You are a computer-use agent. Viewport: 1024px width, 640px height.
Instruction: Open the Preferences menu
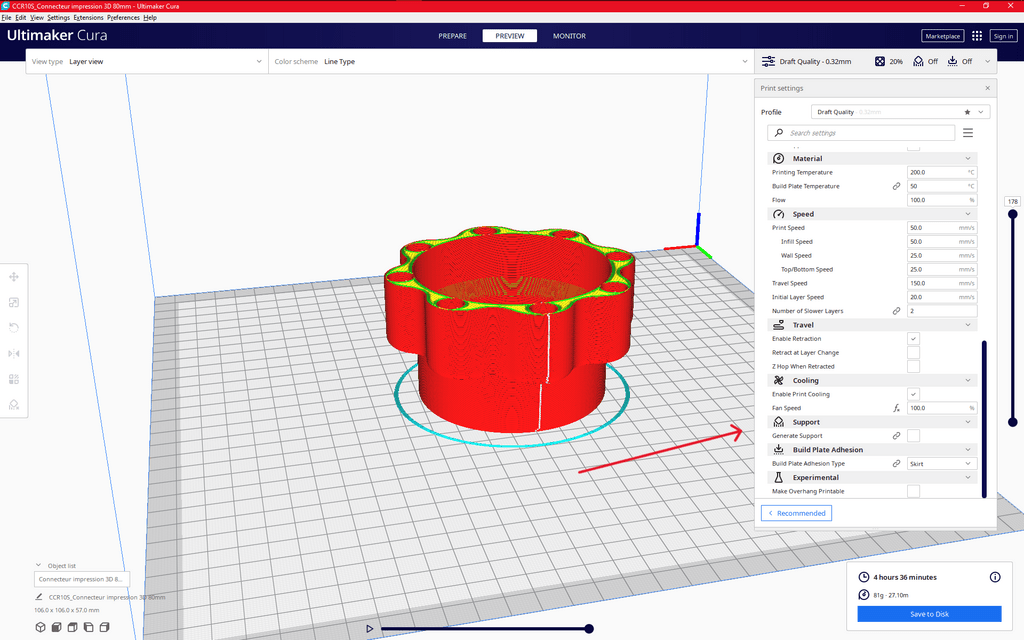pyautogui.click(x=123, y=18)
